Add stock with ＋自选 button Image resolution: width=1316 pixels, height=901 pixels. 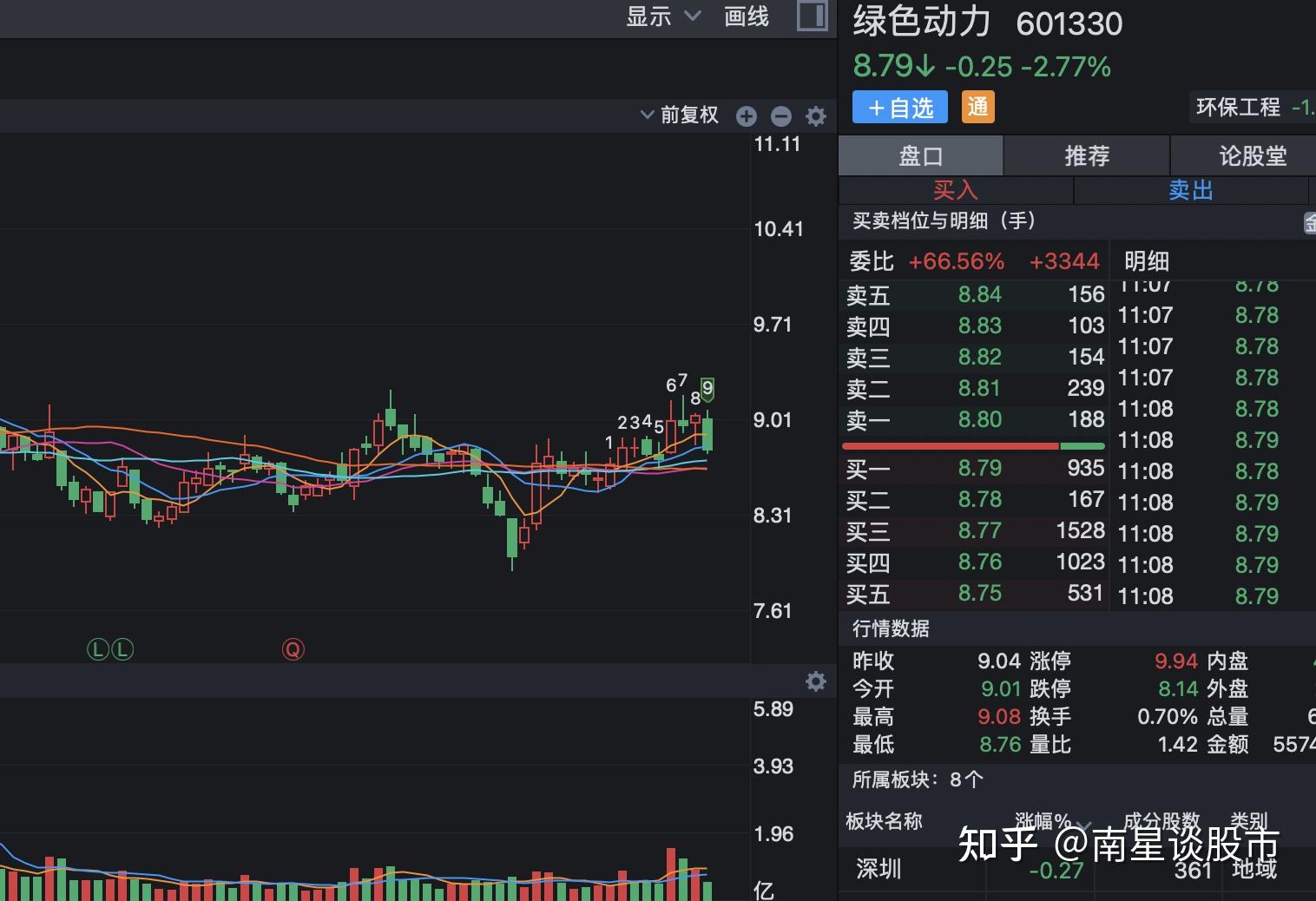coord(900,108)
